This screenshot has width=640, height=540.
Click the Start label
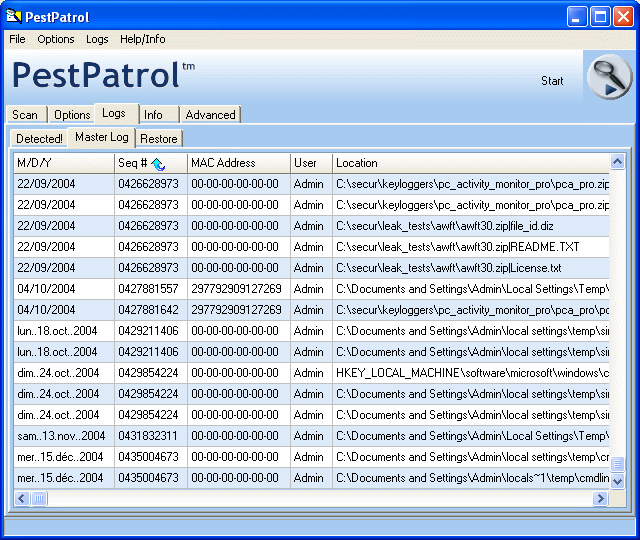pyautogui.click(x=552, y=81)
